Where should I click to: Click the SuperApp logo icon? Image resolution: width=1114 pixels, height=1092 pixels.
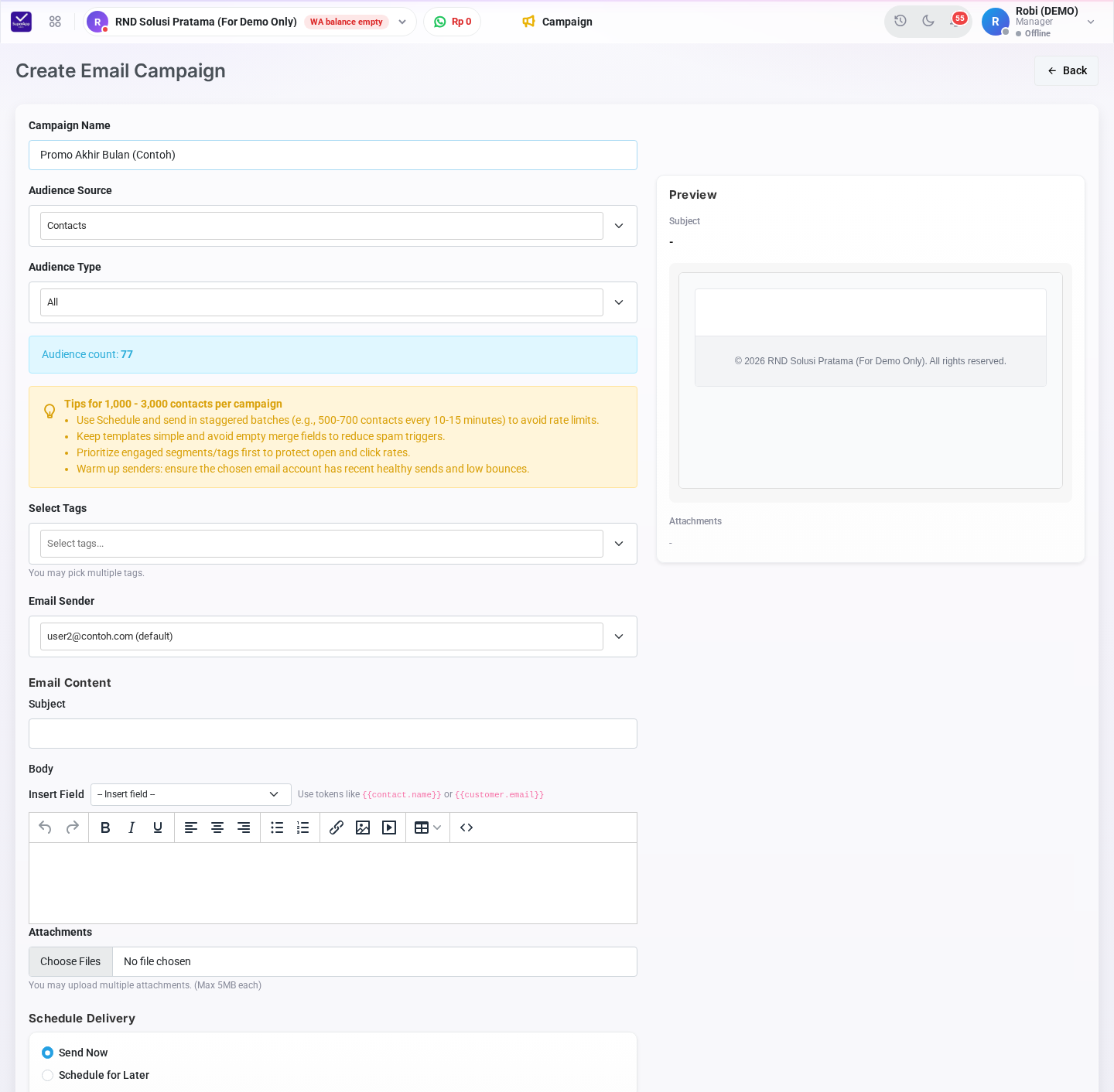[x=22, y=22]
